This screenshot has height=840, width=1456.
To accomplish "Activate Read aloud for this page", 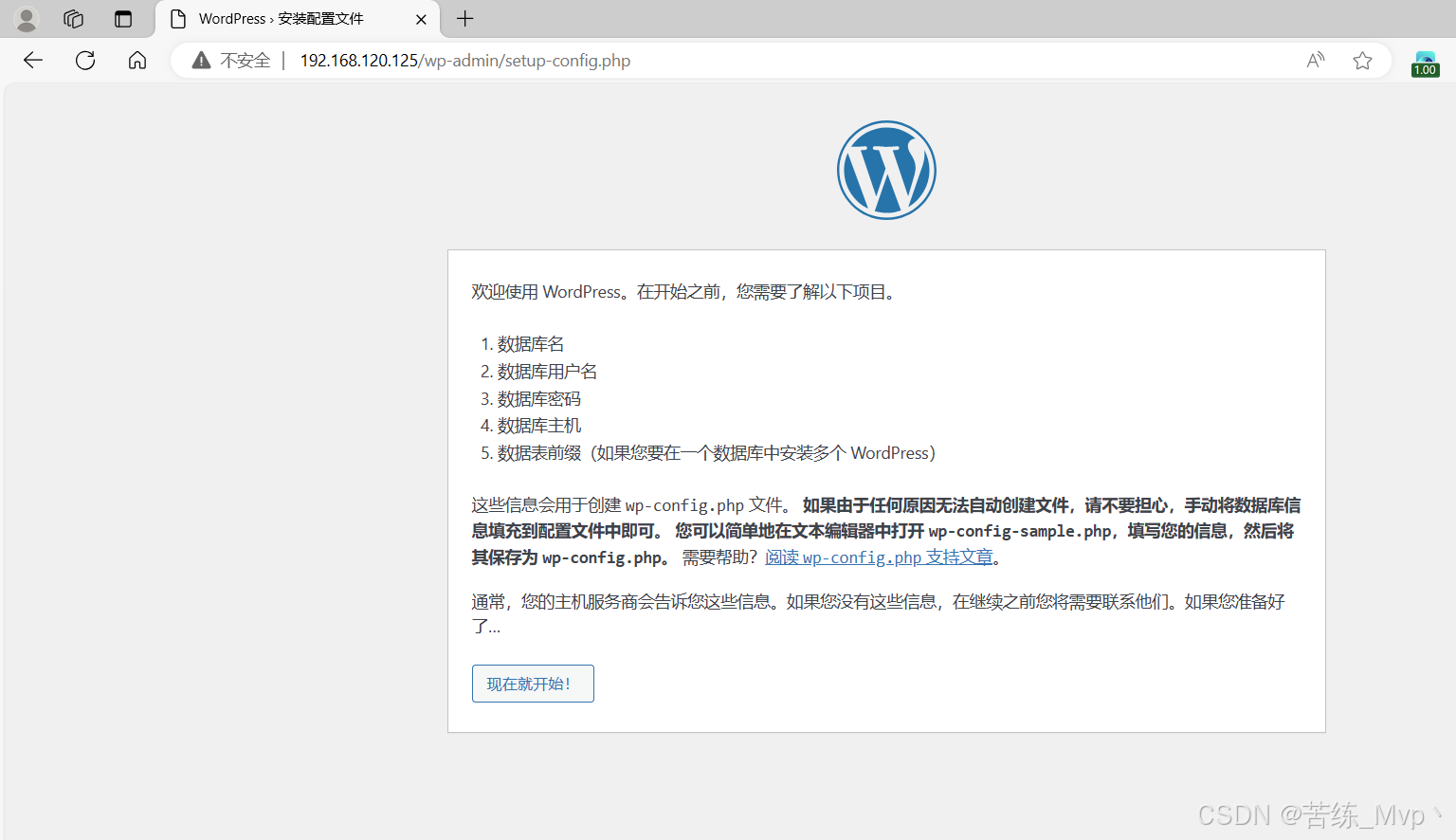I will point(1315,60).
